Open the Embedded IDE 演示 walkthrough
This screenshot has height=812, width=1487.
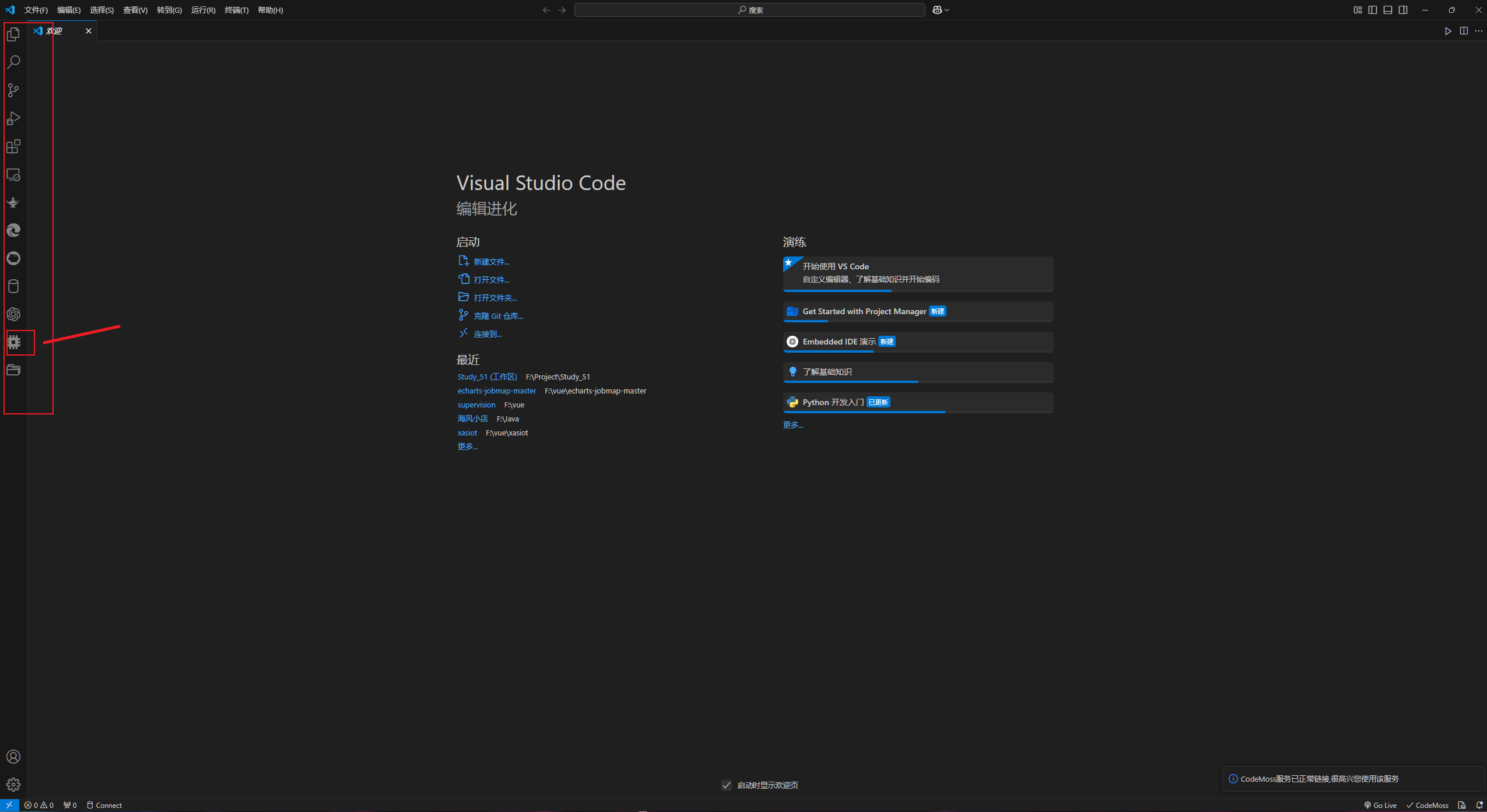[918, 342]
